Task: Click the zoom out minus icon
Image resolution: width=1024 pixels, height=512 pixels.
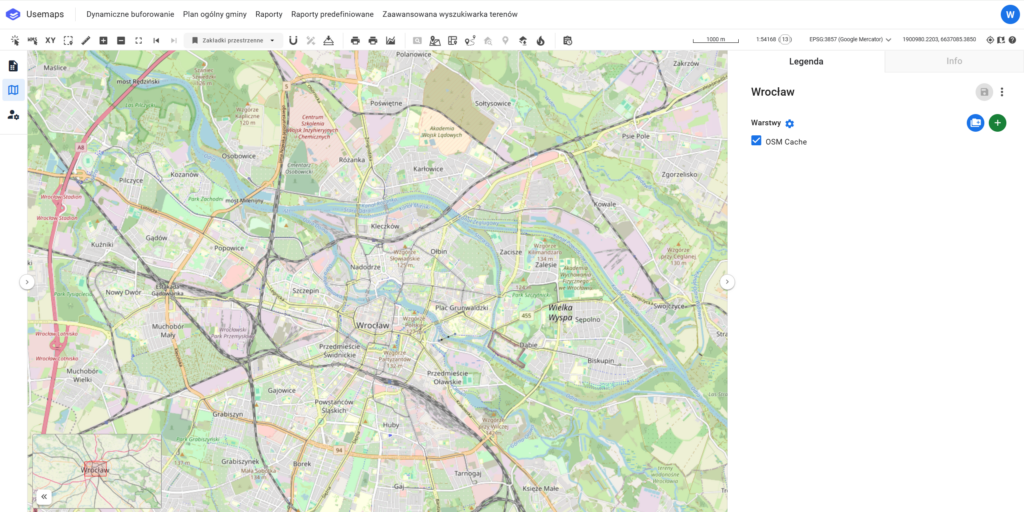Action: 120,40
